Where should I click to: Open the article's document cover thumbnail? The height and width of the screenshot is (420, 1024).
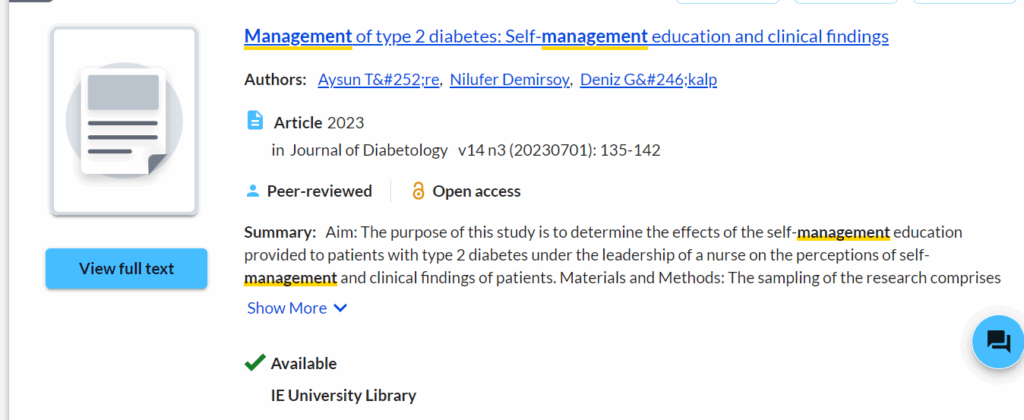(x=125, y=121)
